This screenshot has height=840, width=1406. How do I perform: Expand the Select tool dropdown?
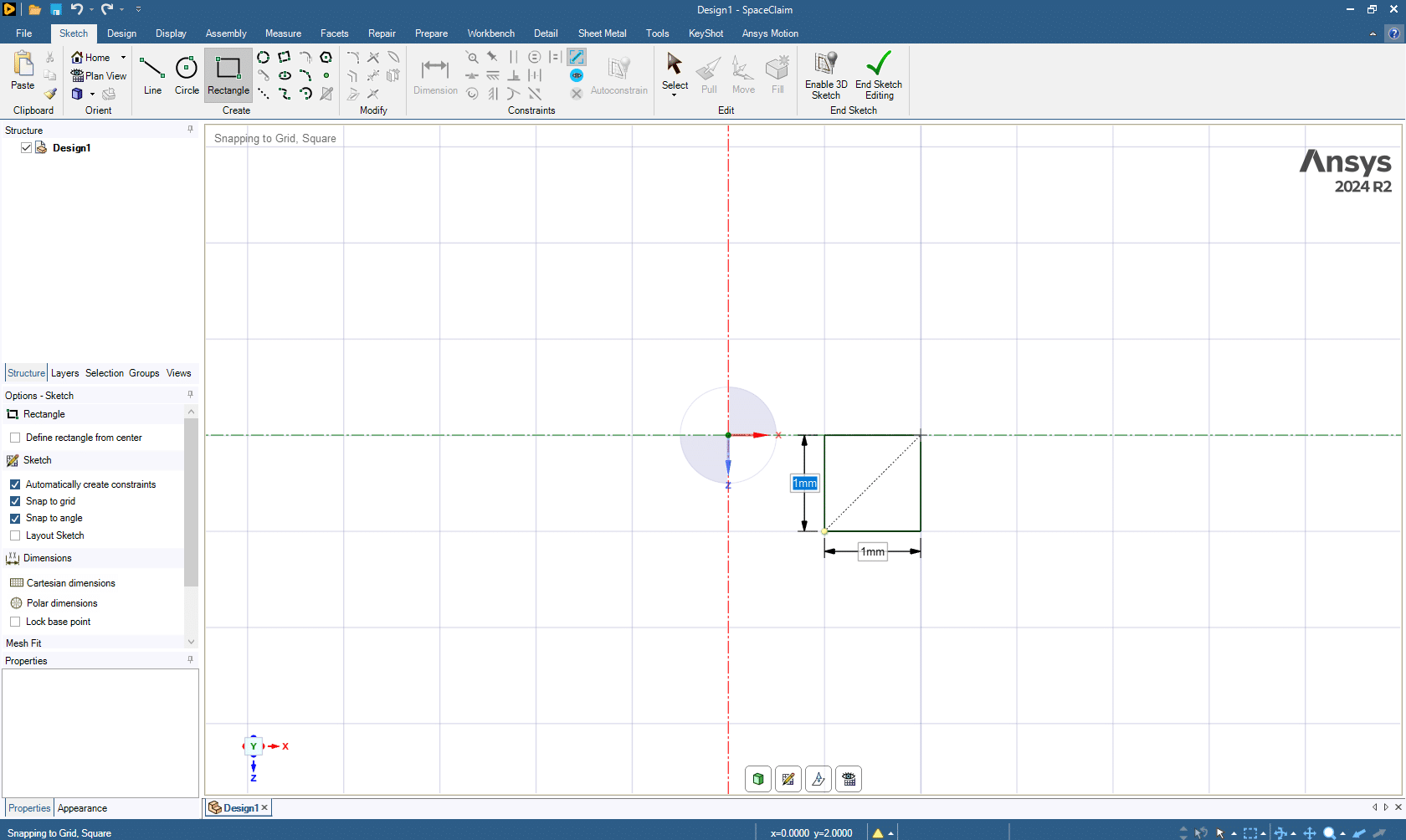tap(675, 95)
